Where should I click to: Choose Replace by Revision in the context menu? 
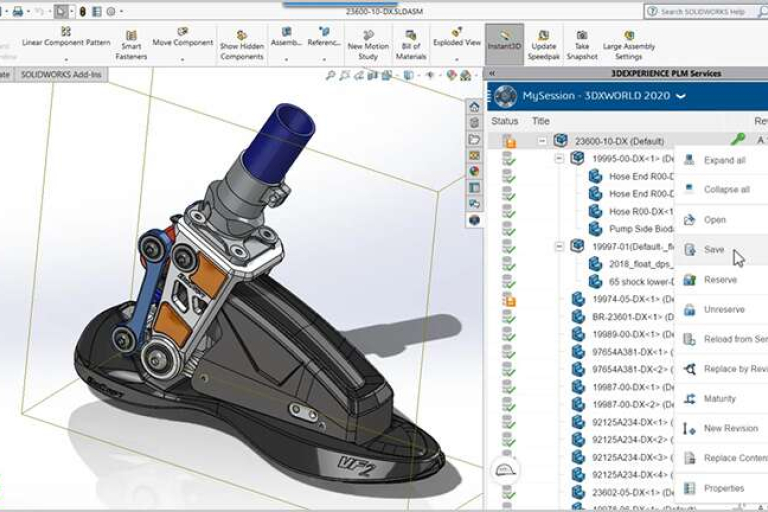pos(721,369)
